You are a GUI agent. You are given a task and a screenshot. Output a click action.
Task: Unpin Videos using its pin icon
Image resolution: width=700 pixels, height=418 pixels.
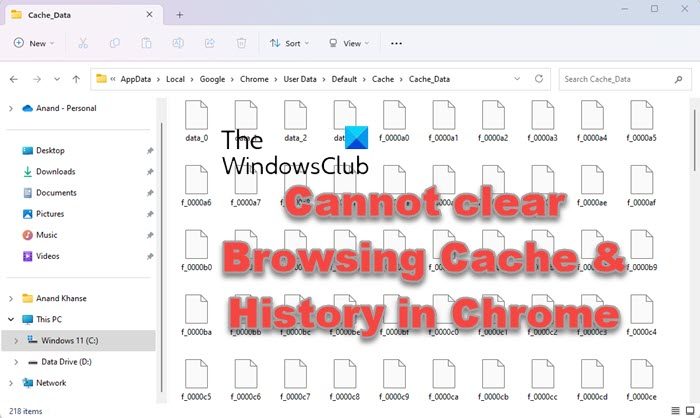coord(150,256)
